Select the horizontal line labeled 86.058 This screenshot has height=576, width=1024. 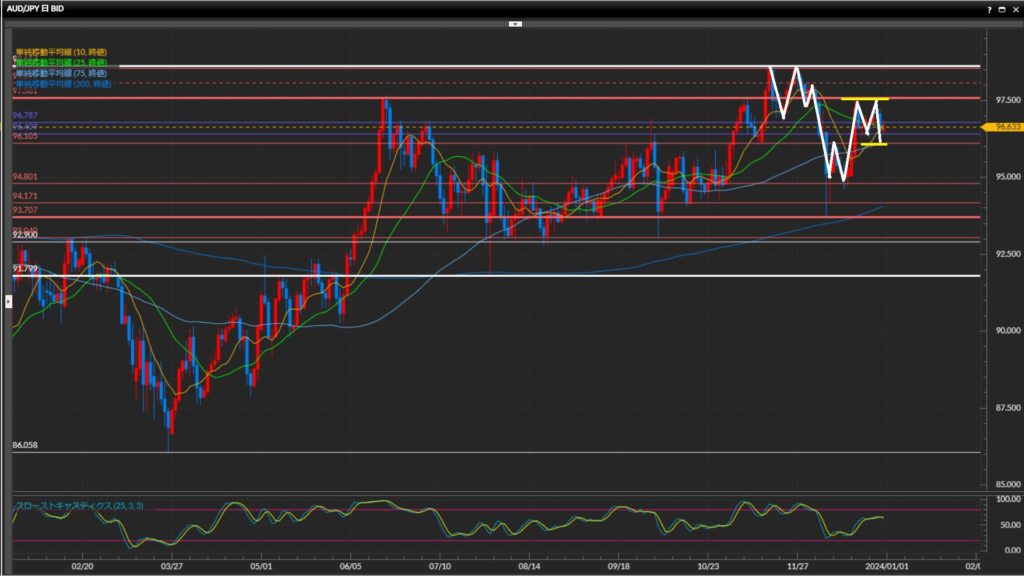click(500, 452)
